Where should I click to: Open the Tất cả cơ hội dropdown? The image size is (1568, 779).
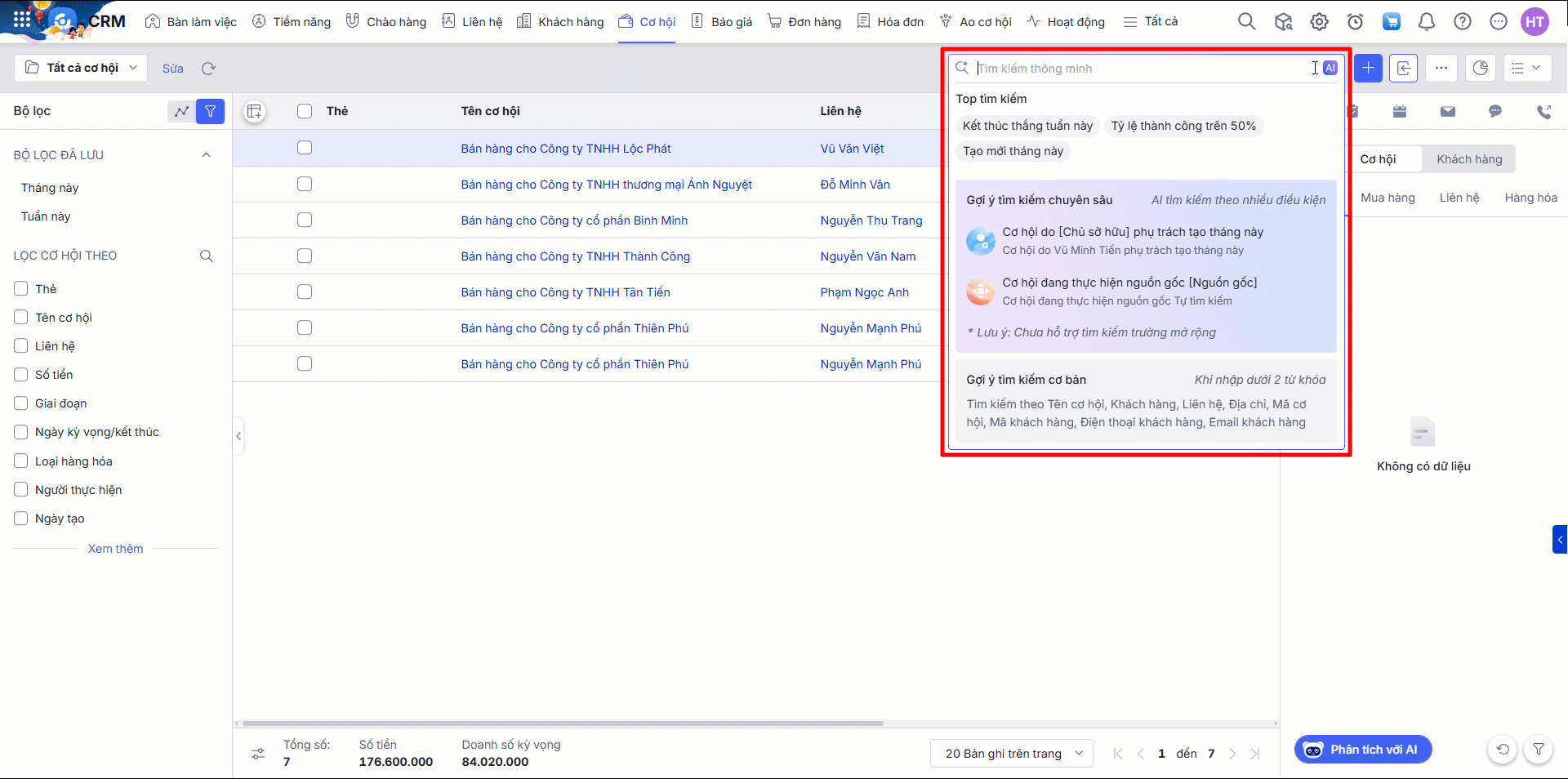pos(81,68)
